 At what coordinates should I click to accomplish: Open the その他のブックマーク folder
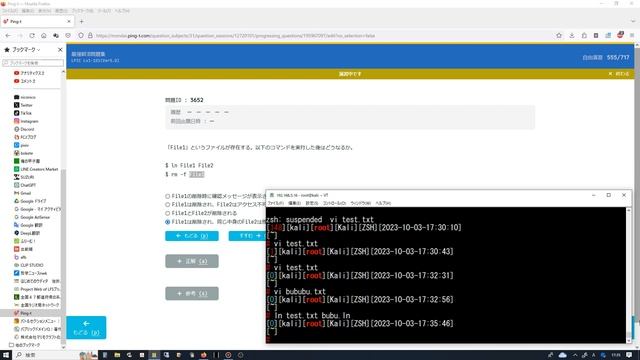tap(25, 345)
